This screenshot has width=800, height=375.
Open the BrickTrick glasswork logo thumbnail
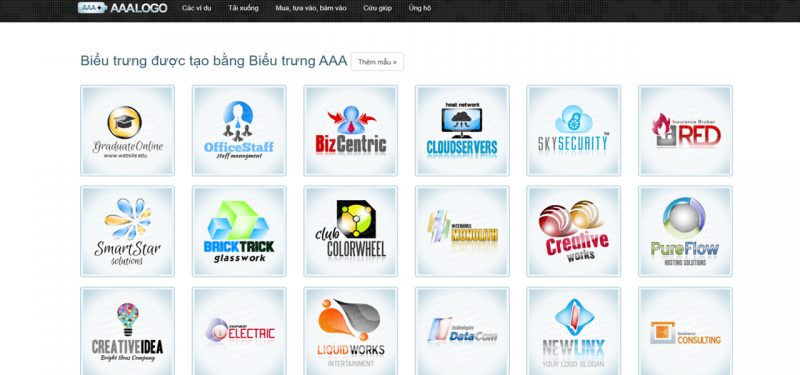pyautogui.click(x=239, y=231)
